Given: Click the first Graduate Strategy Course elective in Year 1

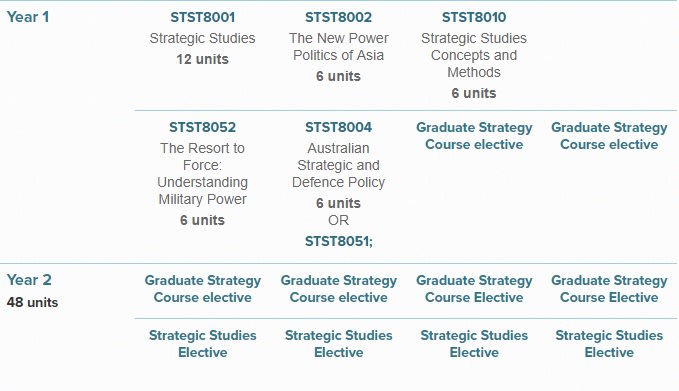Looking at the screenshot, I should 474,136.
